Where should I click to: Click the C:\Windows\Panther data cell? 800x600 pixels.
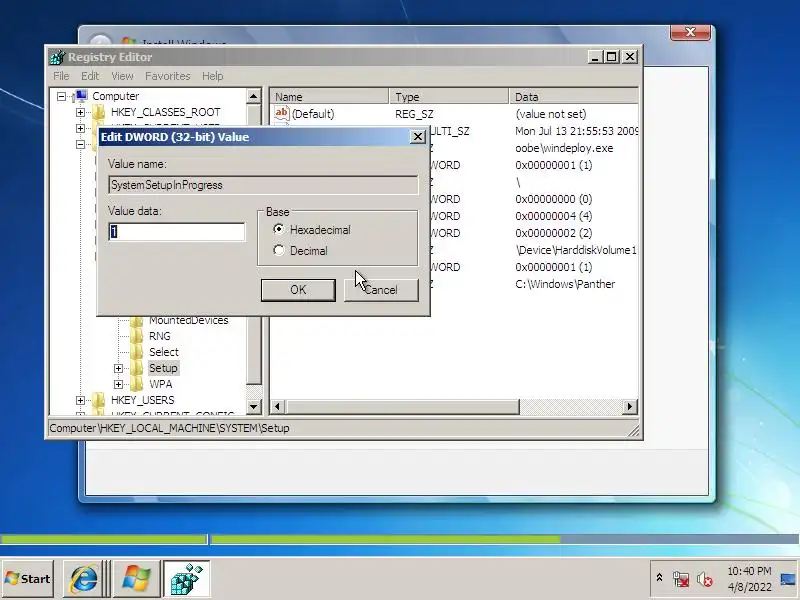point(565,284)
